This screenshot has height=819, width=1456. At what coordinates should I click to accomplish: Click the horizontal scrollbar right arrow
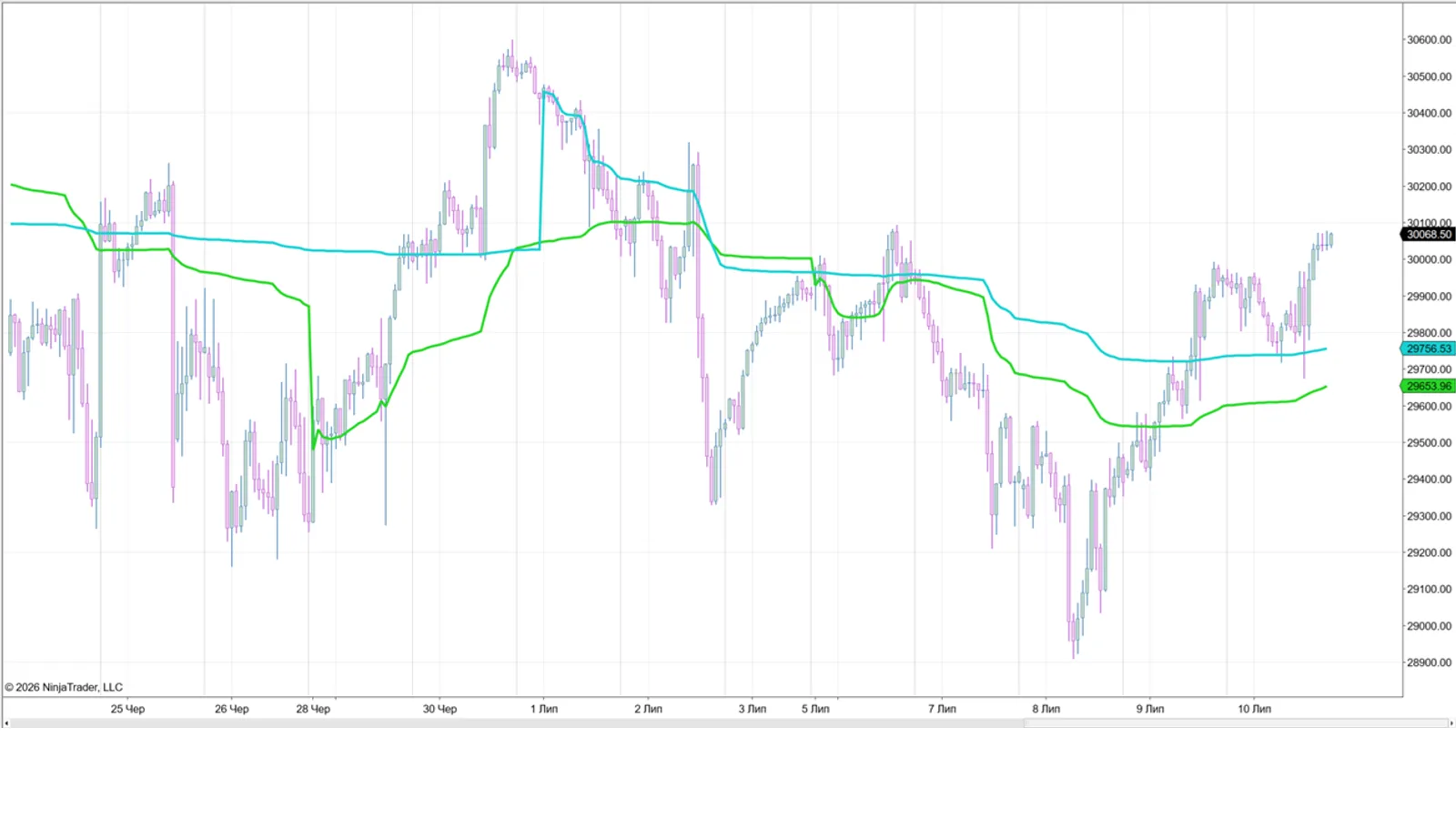click(x=1450, y=723)
